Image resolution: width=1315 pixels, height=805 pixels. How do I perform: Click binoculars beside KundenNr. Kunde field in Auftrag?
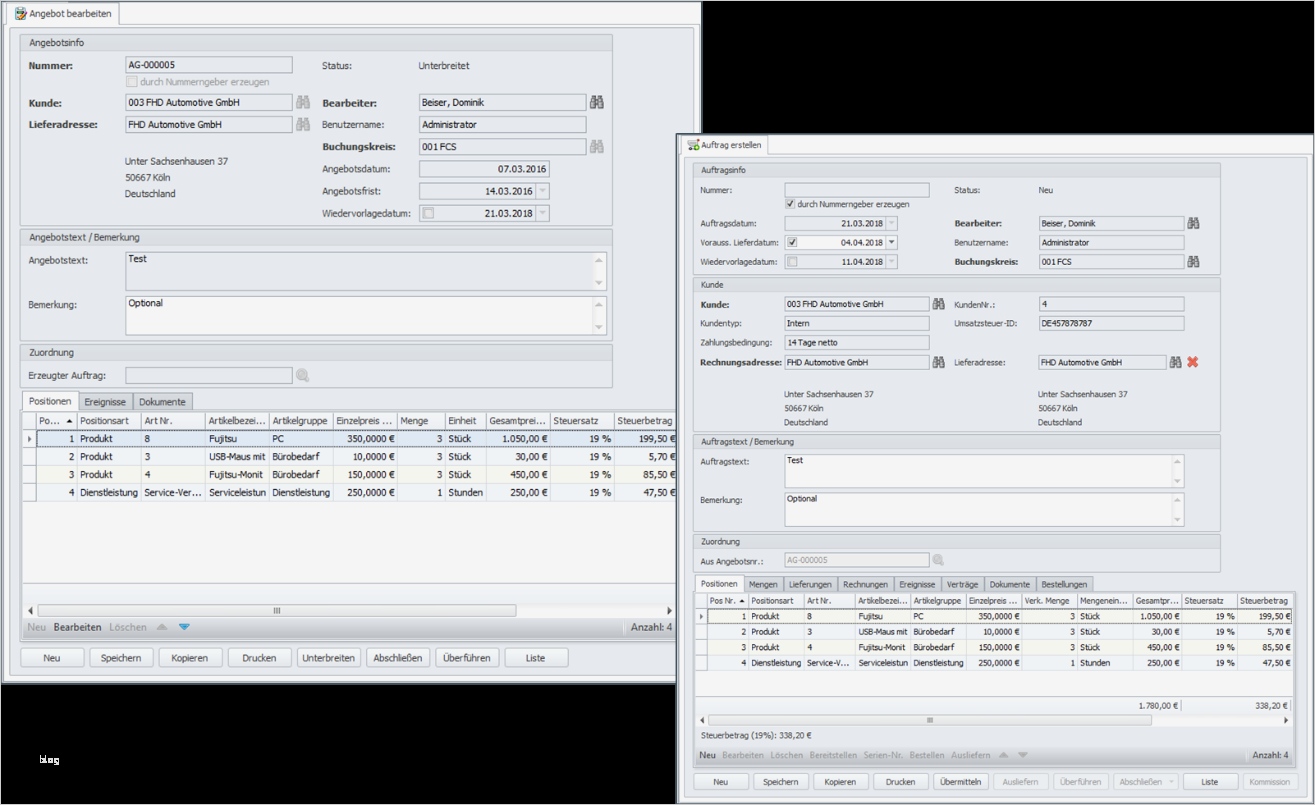tap(938, 304)
